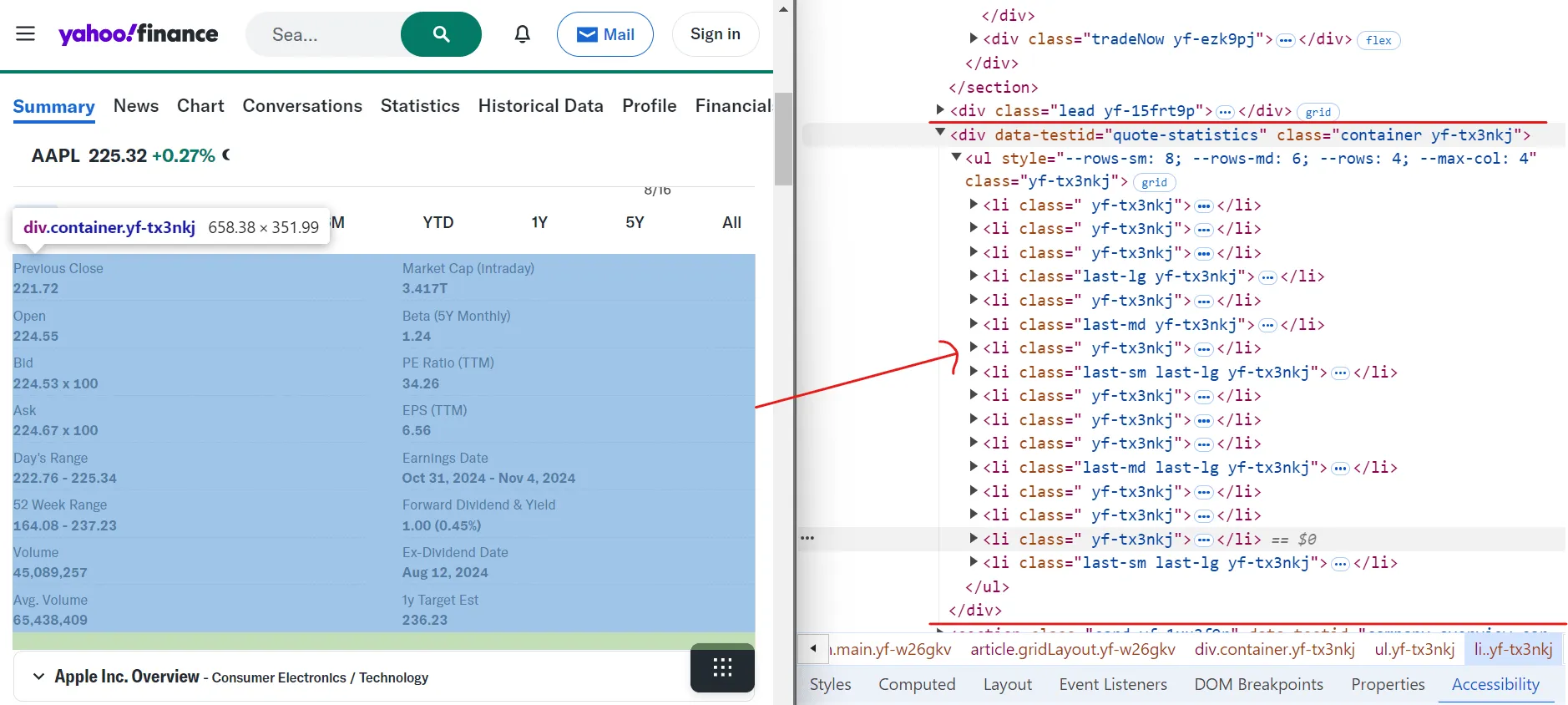Click breadcrumb div.container.yf-tx3nkj
Image resolution: width=1568 pixels, height=705 pixels.
(x=1275, y=649)
